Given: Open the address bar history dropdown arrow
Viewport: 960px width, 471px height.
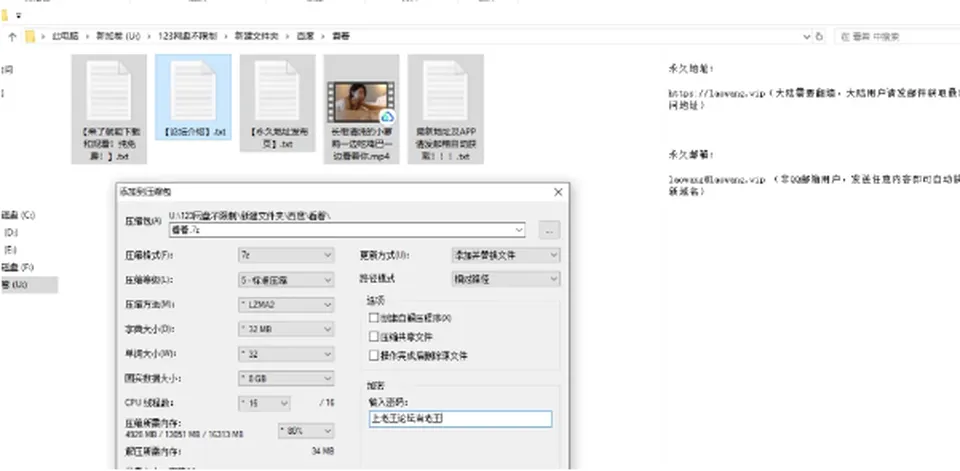Looking at the screenshot, I should coord(806,37).
